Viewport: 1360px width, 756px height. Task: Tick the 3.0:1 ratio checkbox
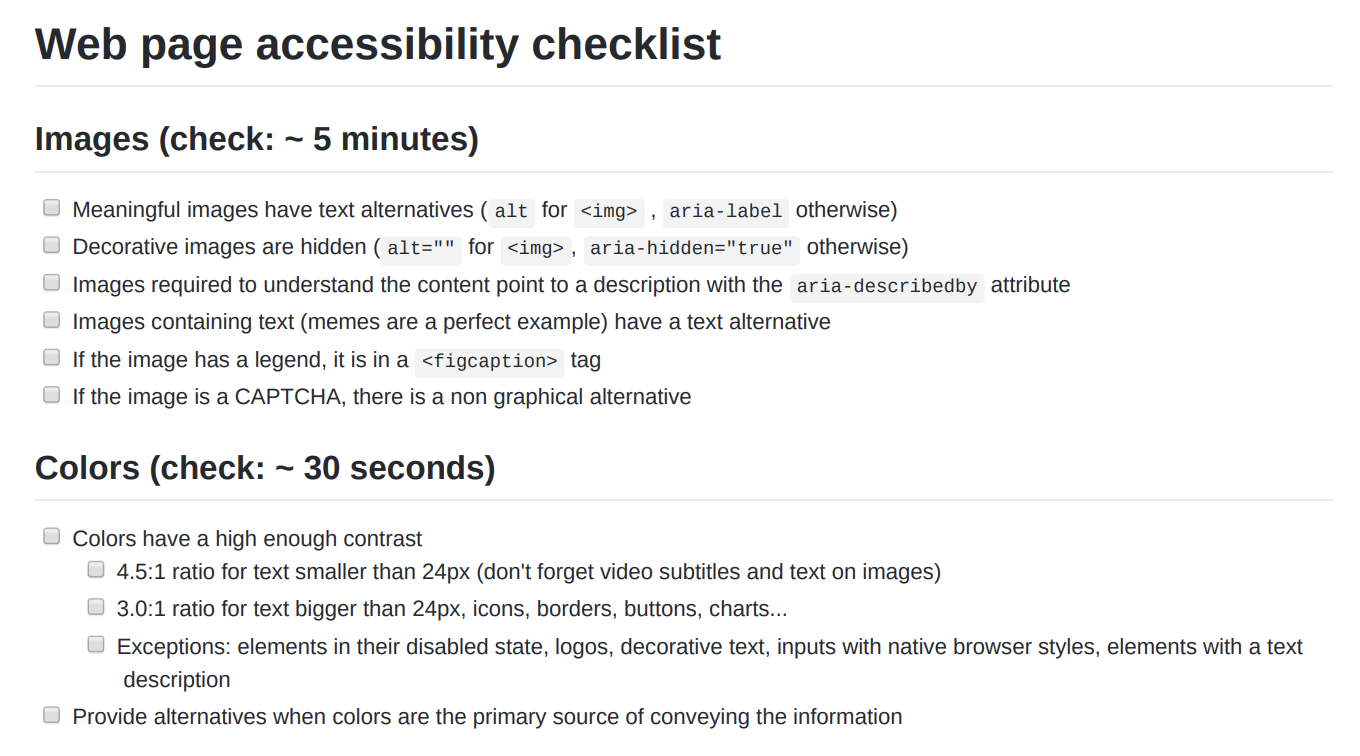click(x=95, y=606)
